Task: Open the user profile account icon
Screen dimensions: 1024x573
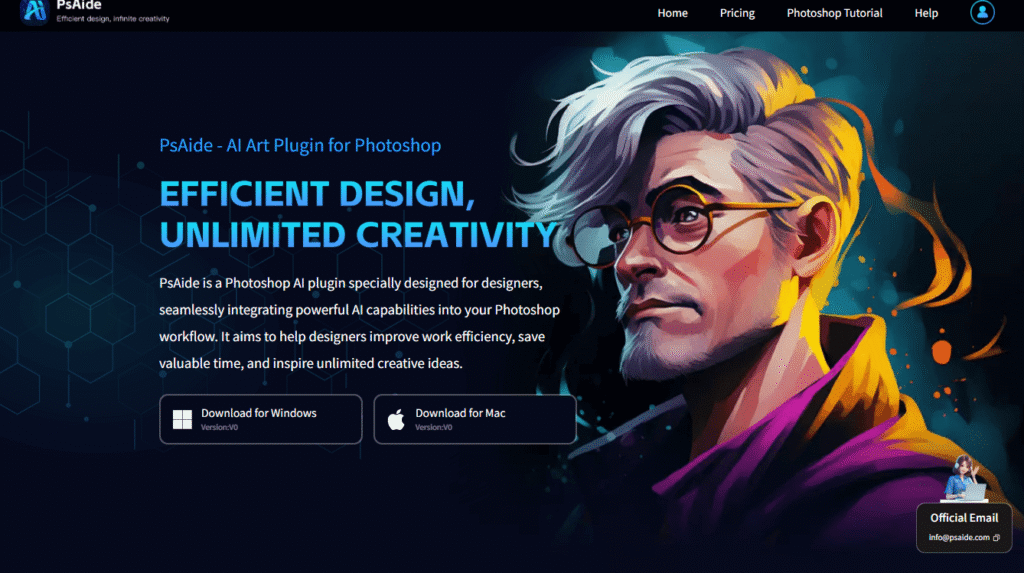Action: (x=982, y=12)
